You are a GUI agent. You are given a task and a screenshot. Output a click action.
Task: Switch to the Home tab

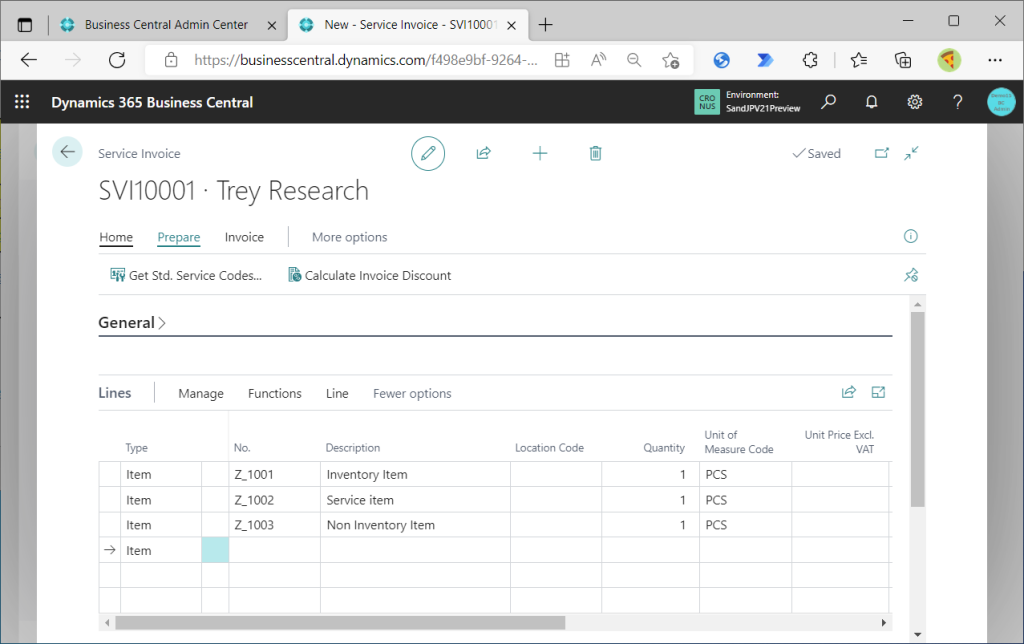tap(116, 237)
